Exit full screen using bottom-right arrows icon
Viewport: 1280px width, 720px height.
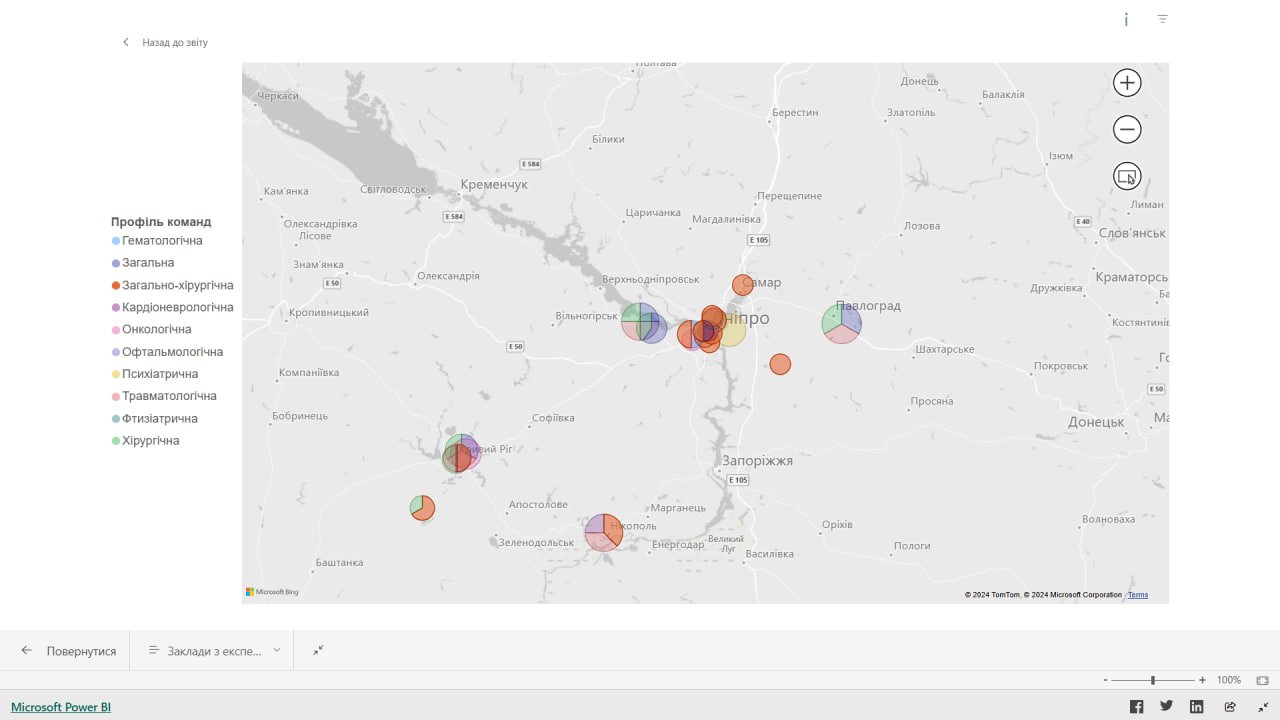pos(1263,707)
